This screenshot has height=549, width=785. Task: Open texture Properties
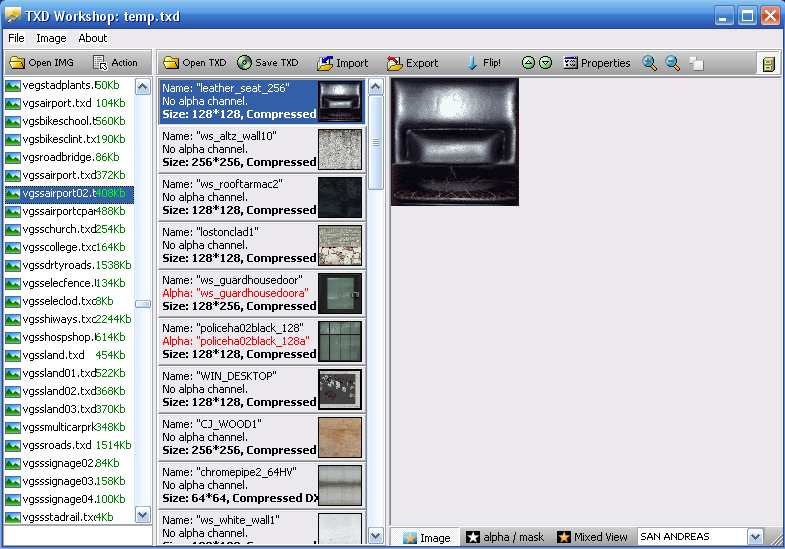click(x=597, y=63)
